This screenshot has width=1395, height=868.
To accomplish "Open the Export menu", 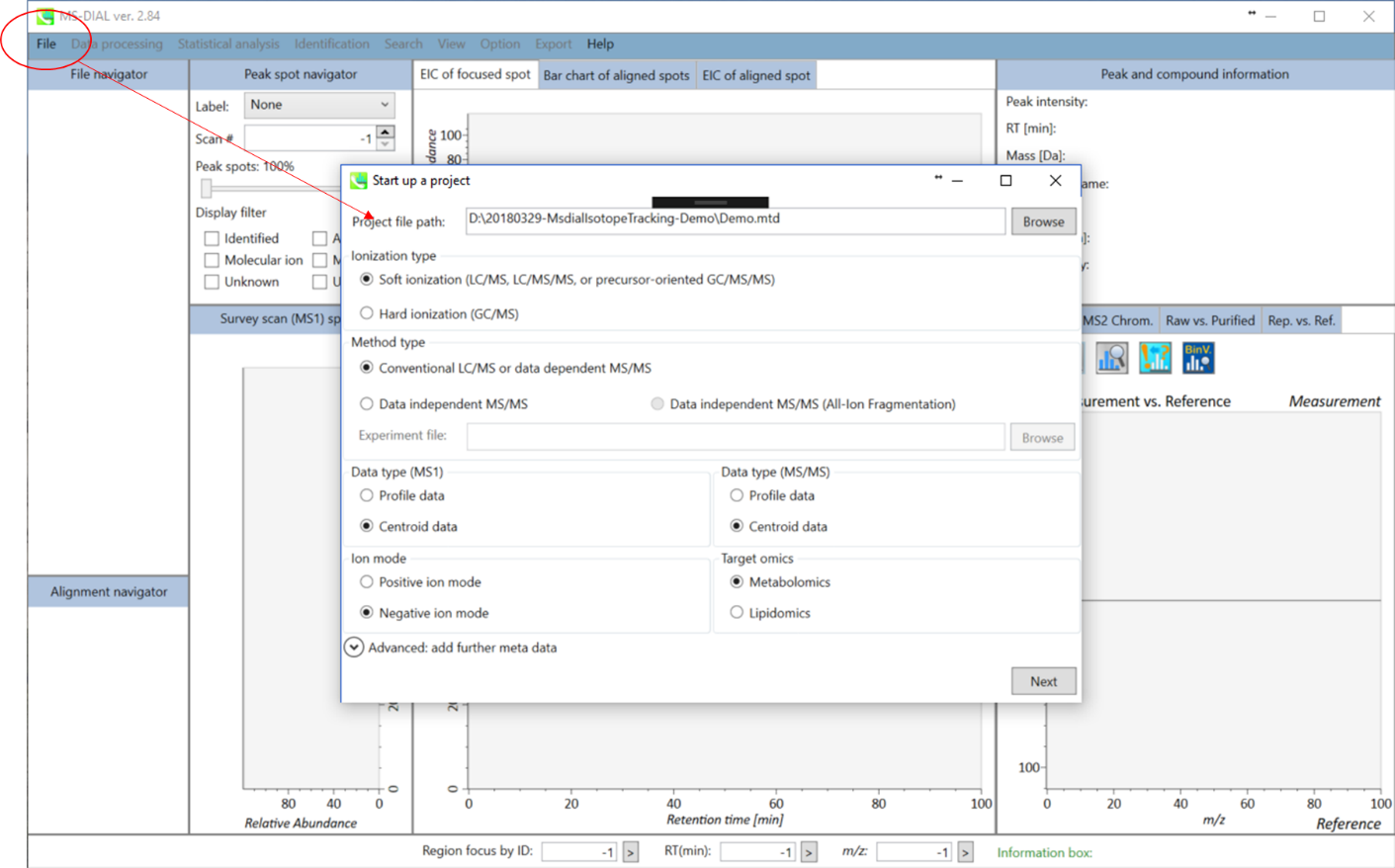I will (x=554, y=43).
